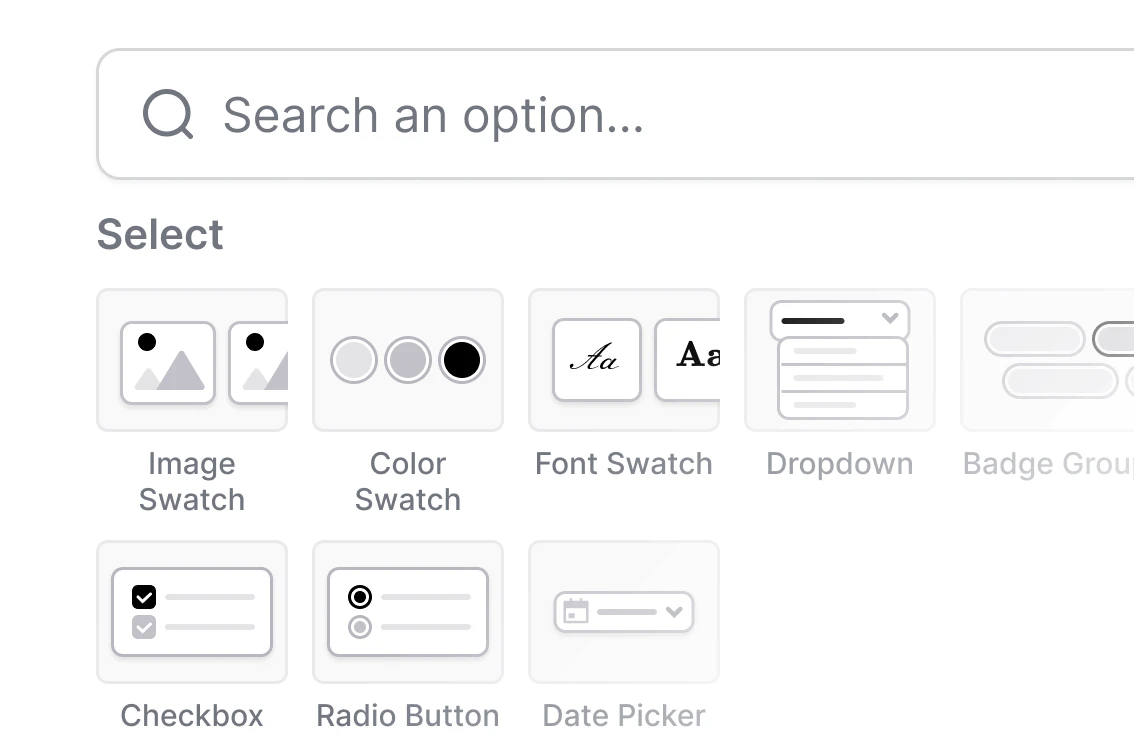
Task: Select the Radio Button option type
Action: click(x=407, y=612)
